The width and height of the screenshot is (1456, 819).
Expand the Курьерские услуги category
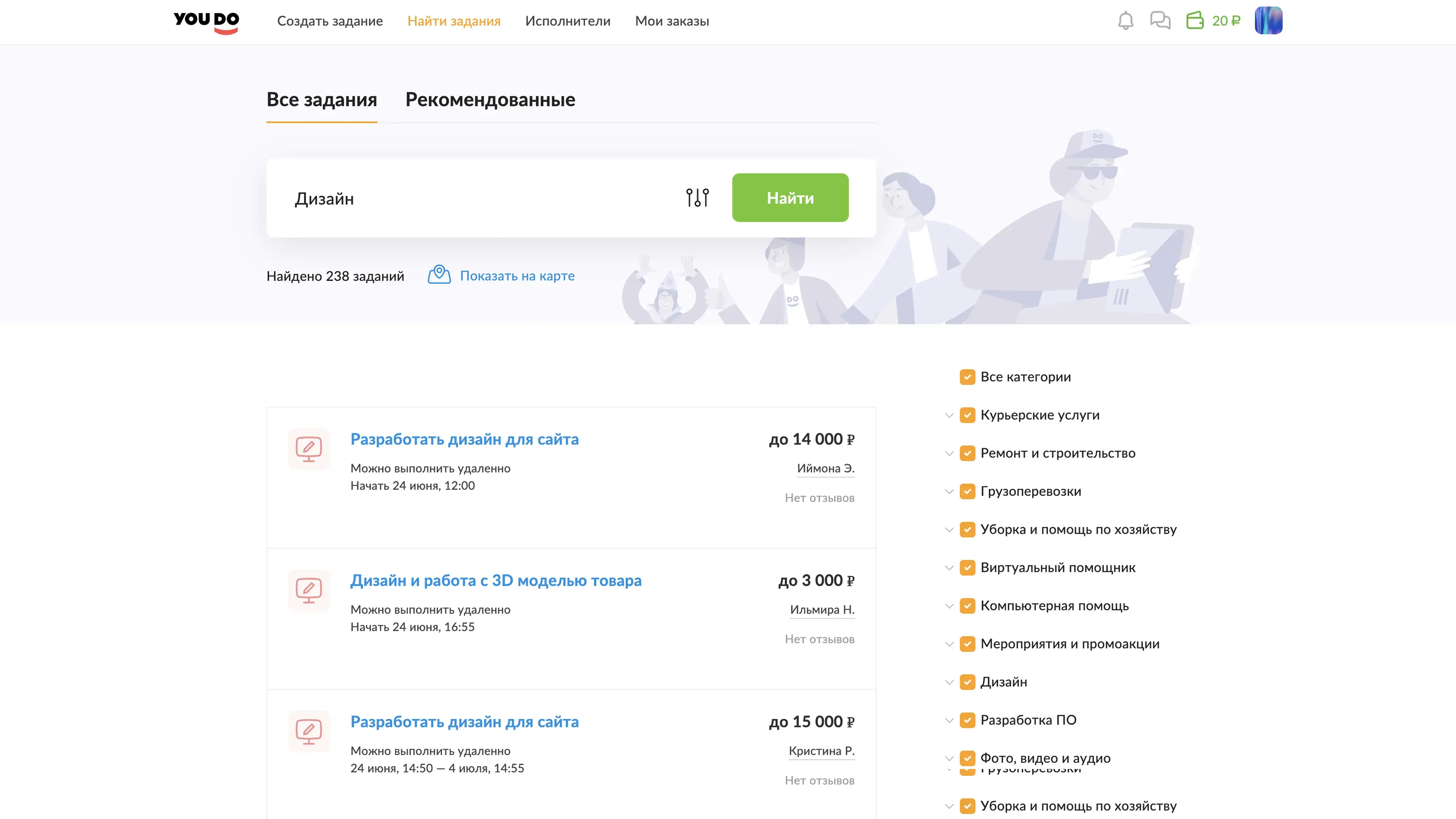949,416
